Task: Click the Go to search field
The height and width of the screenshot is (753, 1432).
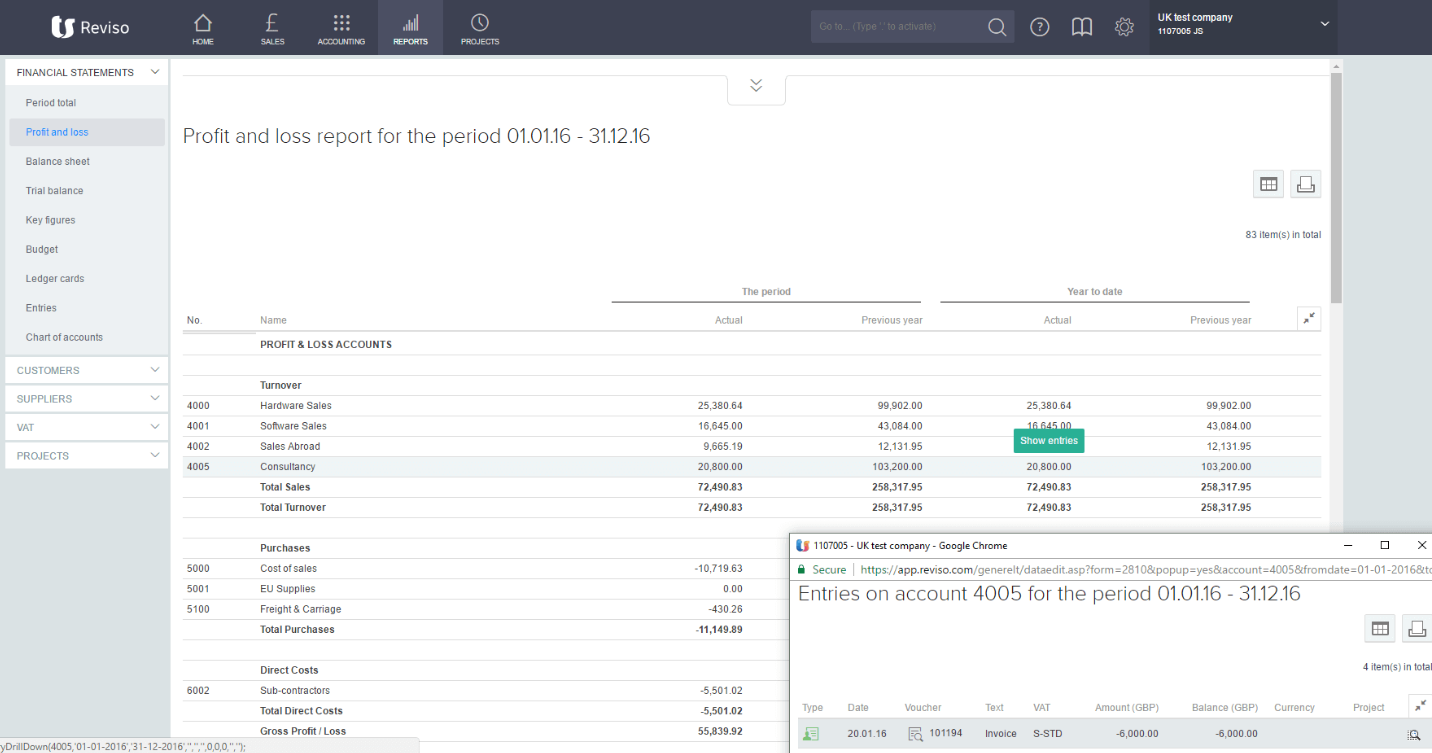Action: 895,27
